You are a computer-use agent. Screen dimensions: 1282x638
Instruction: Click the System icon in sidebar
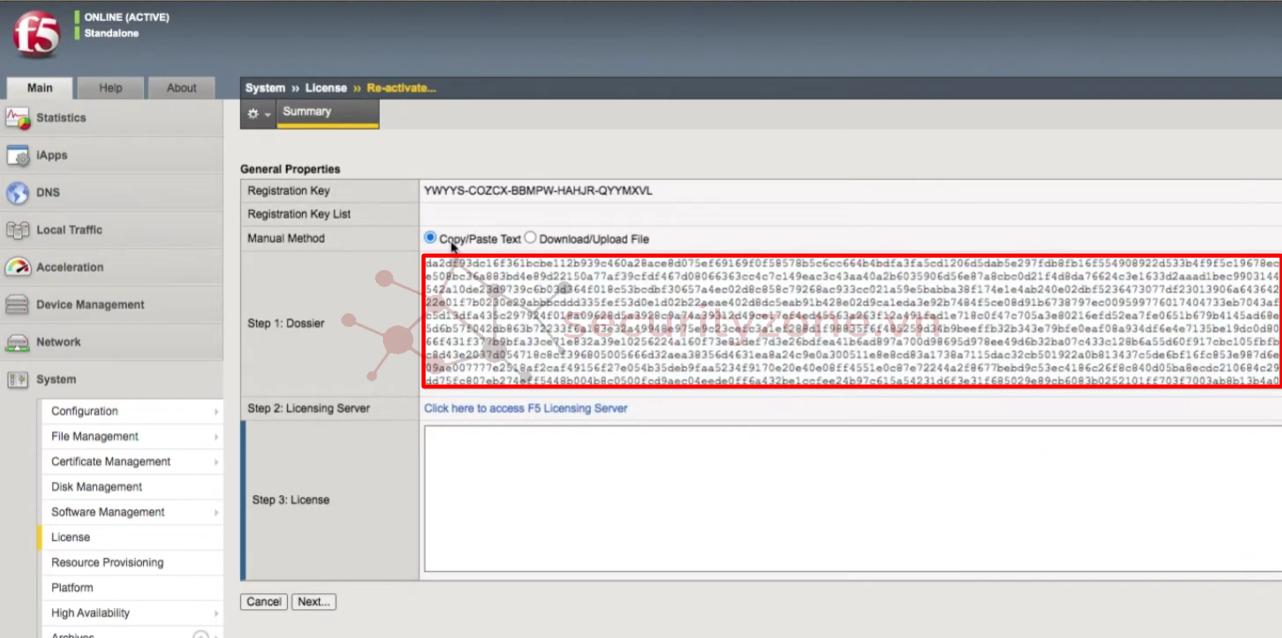18,380
